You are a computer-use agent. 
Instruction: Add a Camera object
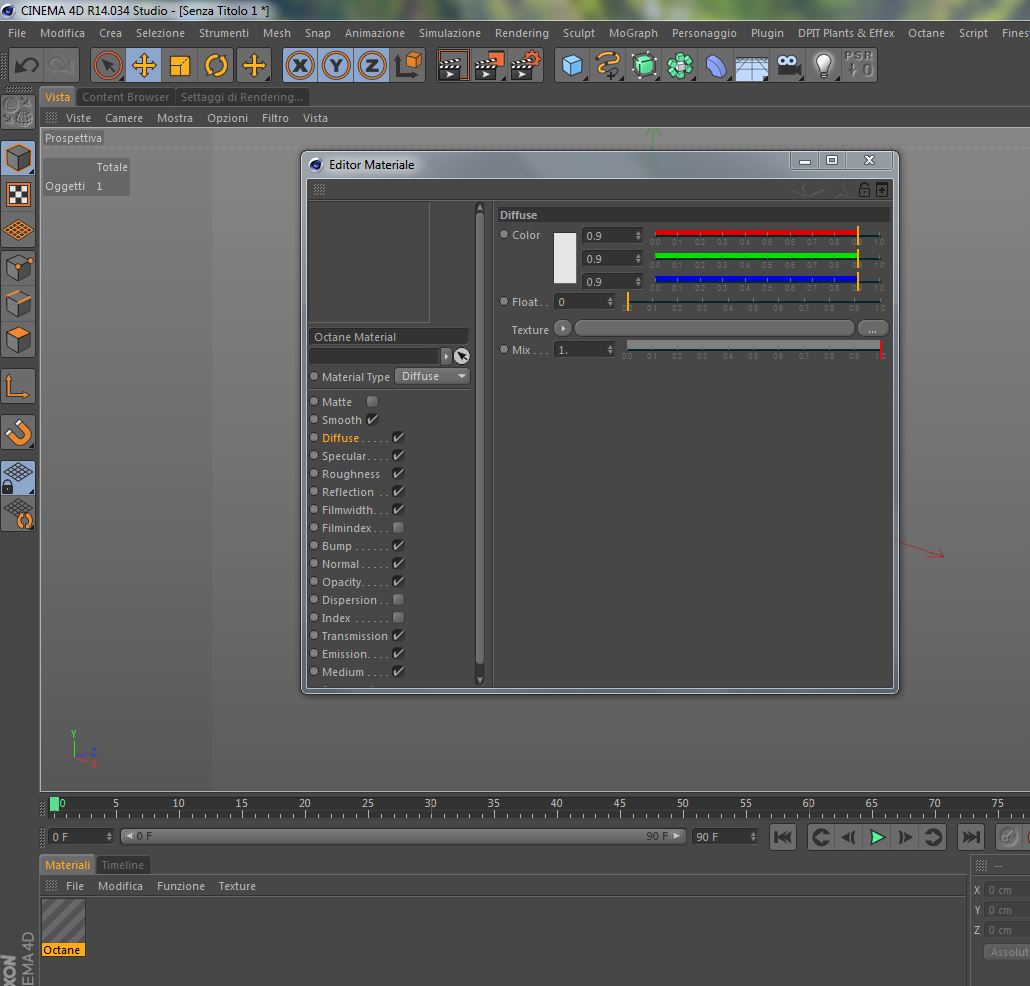(x=788, y=66)
